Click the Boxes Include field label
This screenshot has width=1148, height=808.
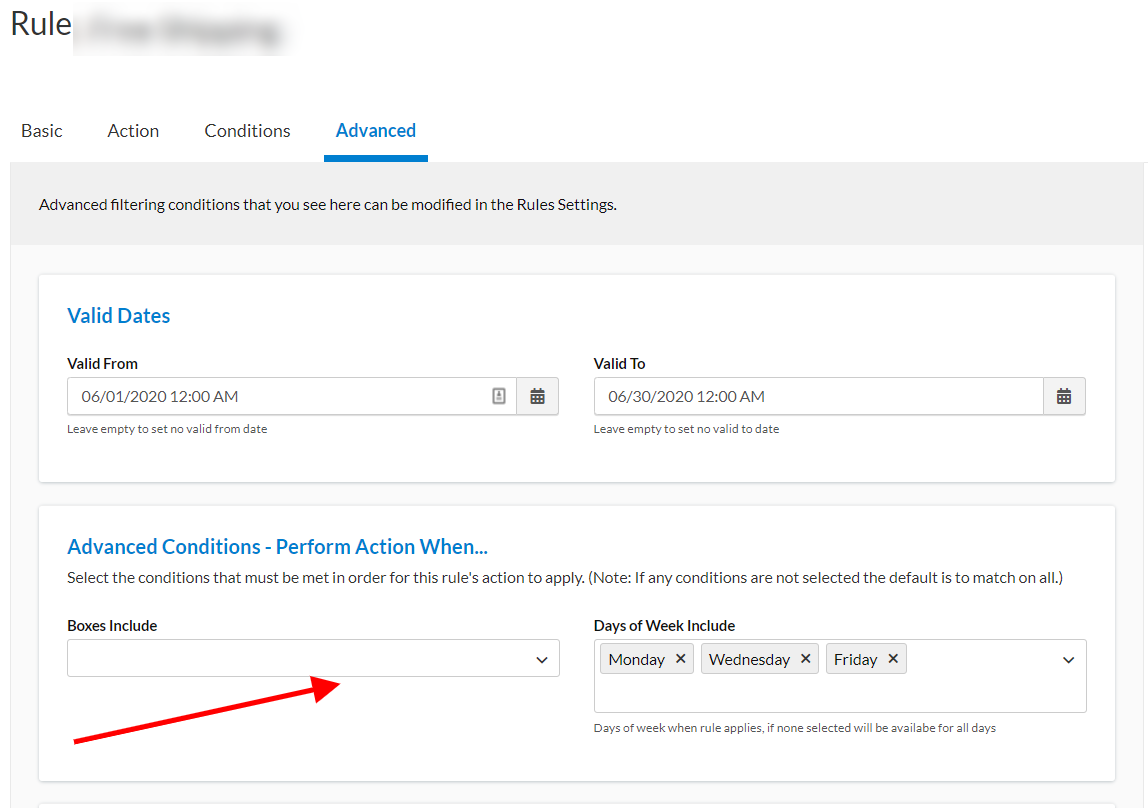pyautogui.click(x=112, y=626)
